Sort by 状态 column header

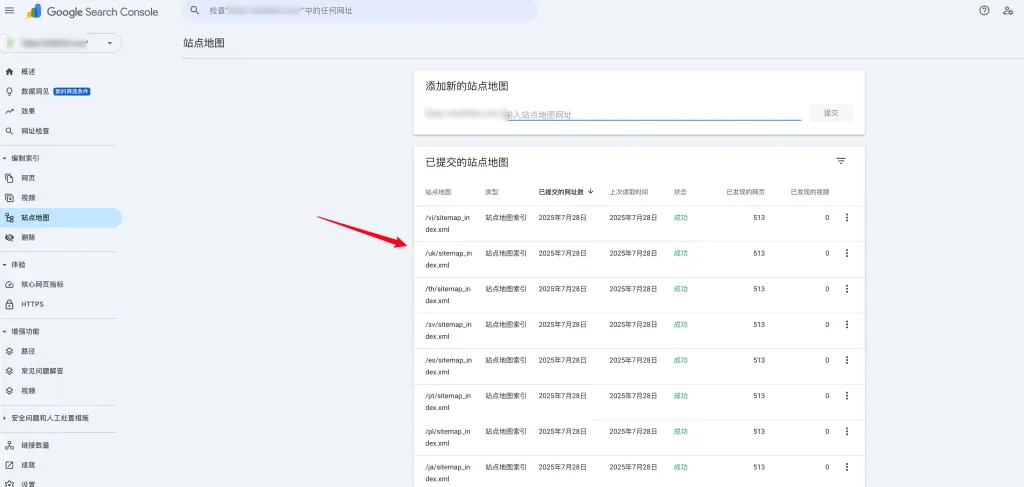(x=680, y=193)
